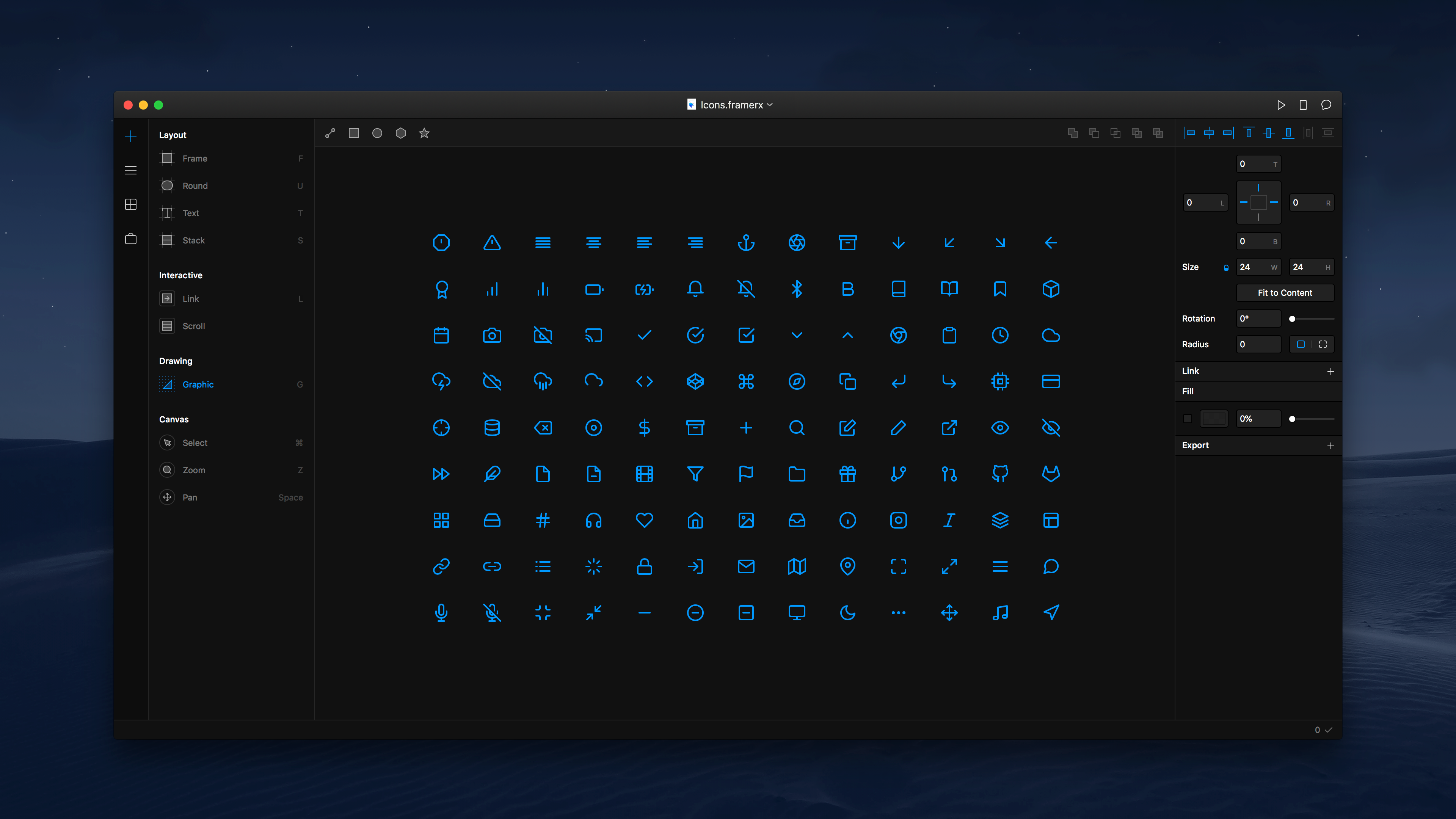
Task: Toggle the Fill checkbox
Action: [x=1188, y=419]
